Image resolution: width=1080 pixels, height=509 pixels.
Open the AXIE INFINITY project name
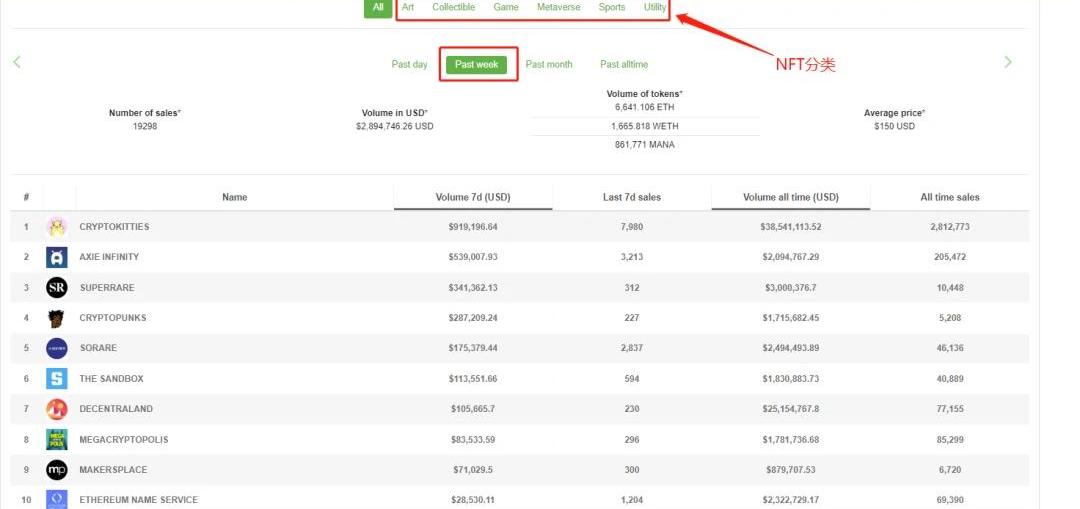(109, 257)
